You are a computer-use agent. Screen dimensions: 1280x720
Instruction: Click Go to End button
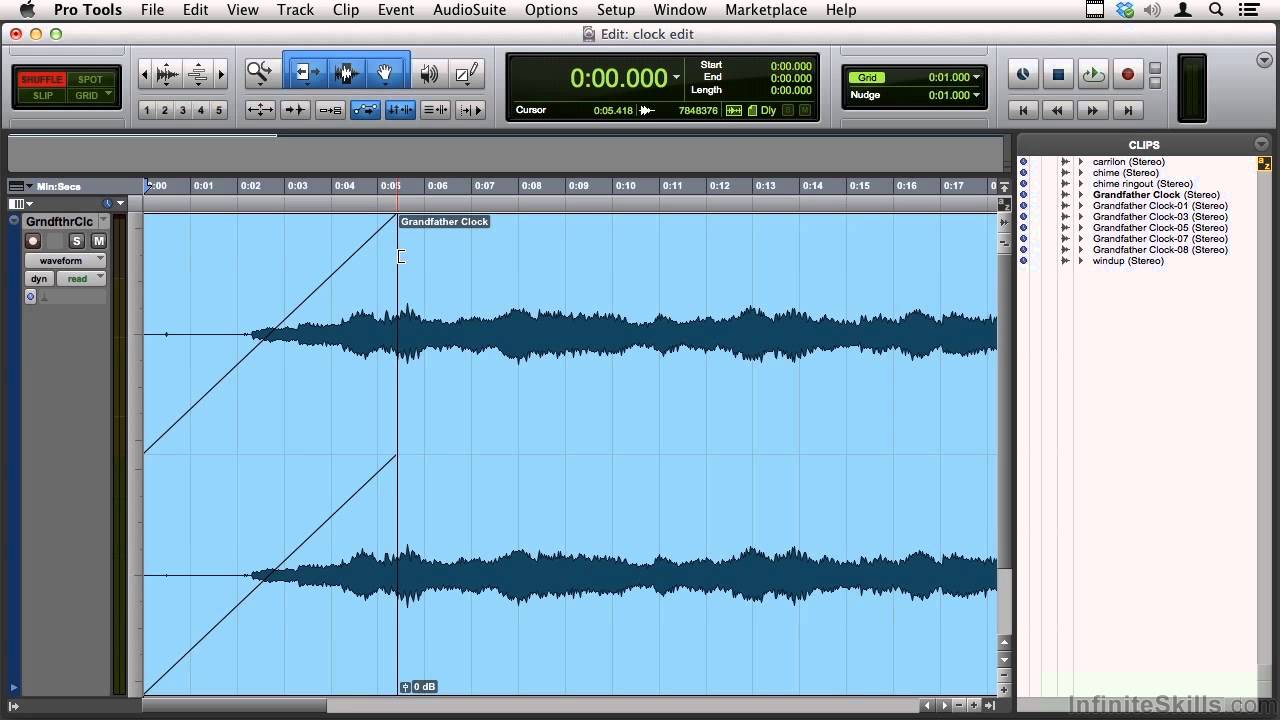(1128, 110)
